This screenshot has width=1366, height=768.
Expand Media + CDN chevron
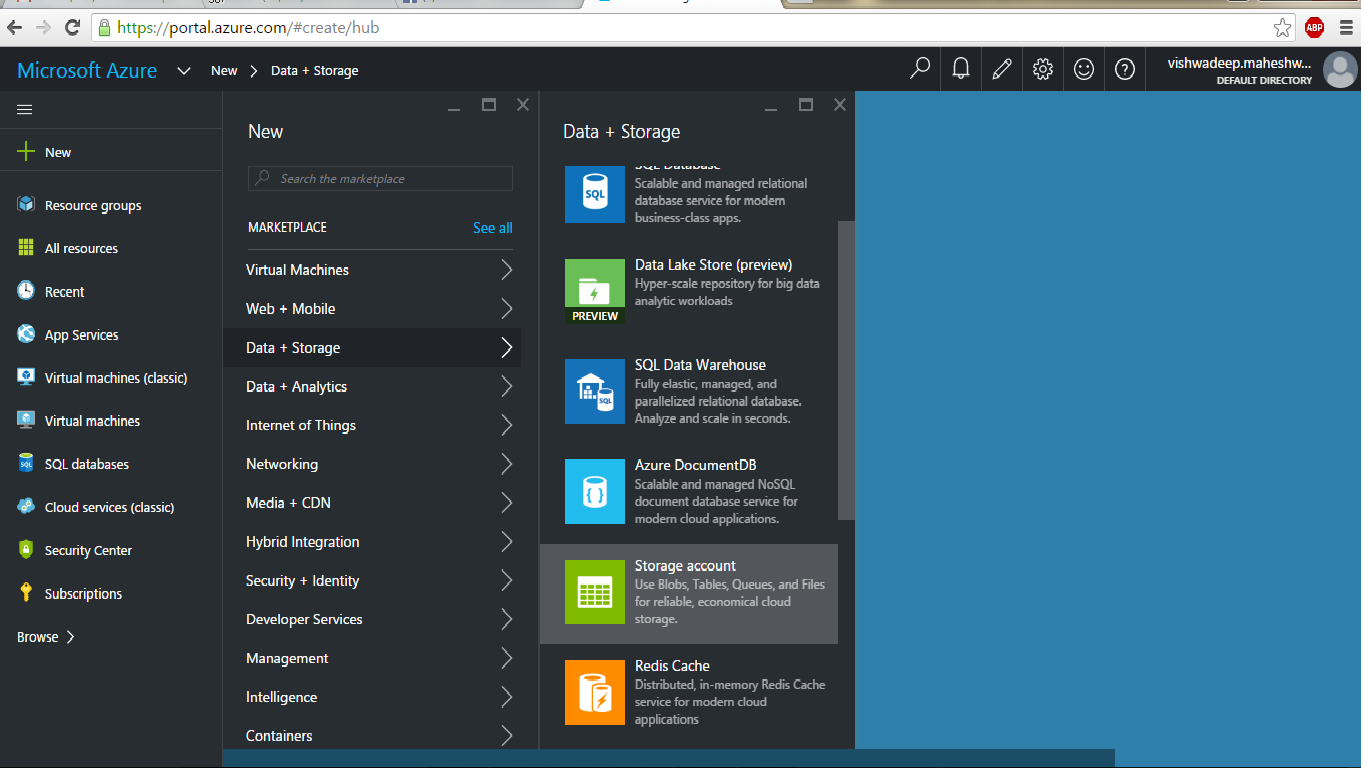click(x=506, y=502)
